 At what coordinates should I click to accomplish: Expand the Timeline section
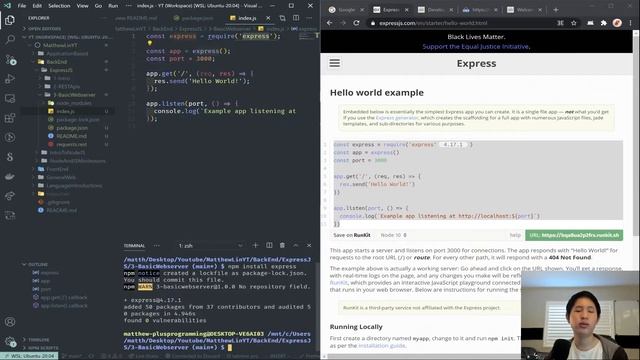[x=39, y=340]
